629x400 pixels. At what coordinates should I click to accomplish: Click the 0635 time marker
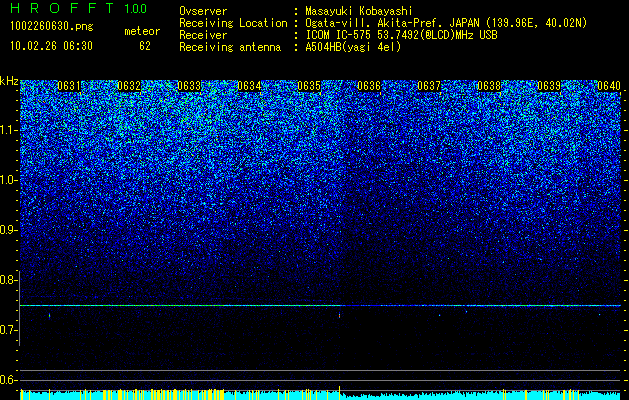point(309,86)
